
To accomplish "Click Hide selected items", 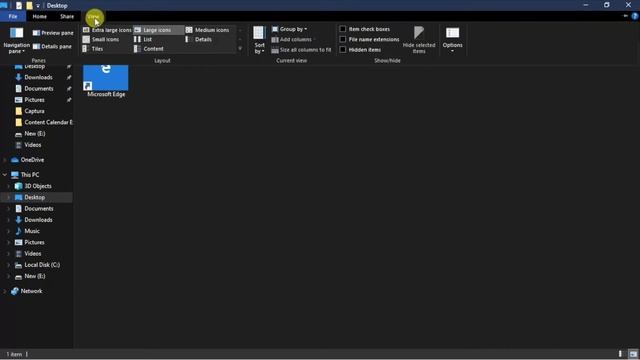I will click(419, 40).
